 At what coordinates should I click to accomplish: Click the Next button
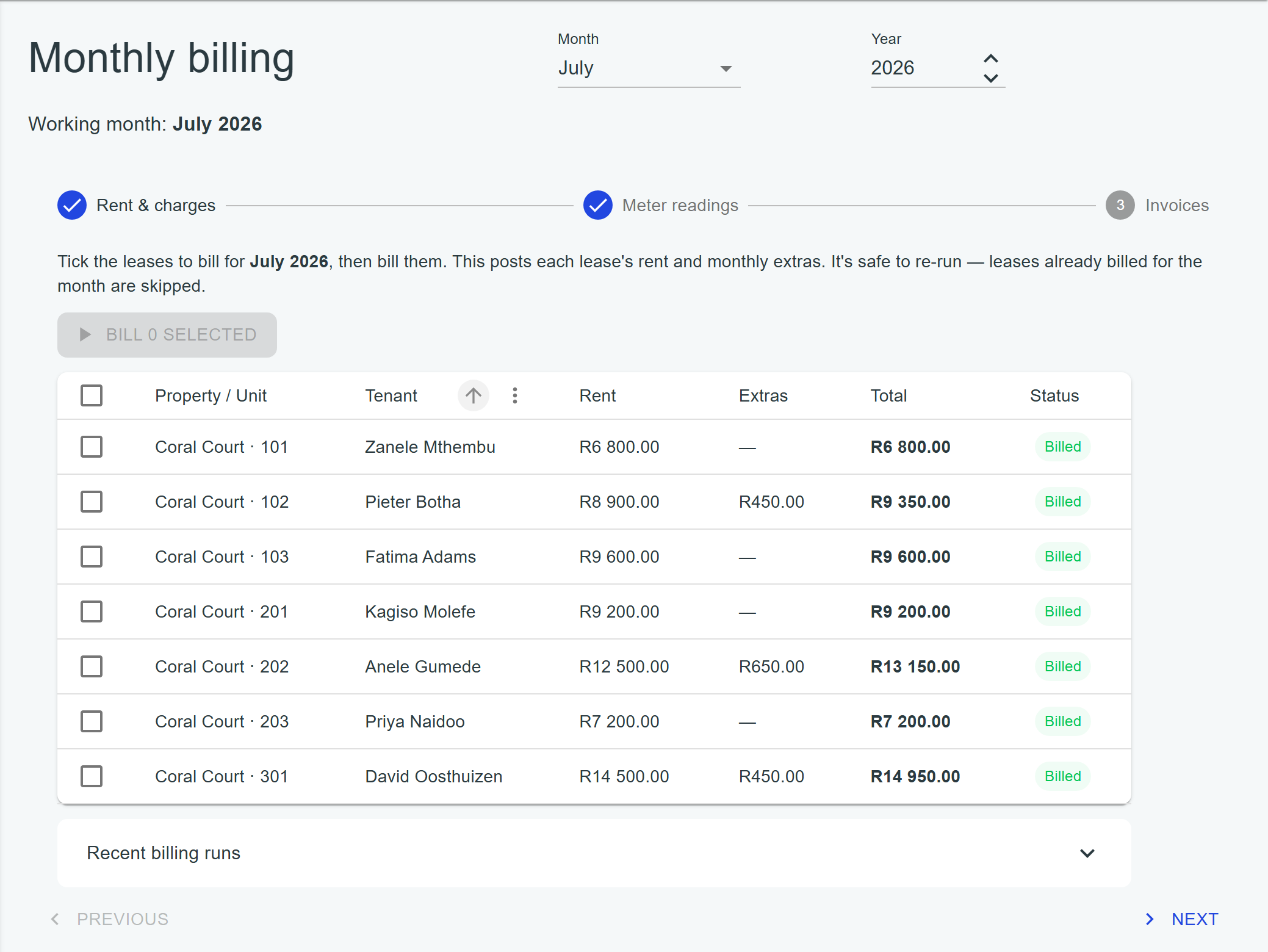point(1181,919)
